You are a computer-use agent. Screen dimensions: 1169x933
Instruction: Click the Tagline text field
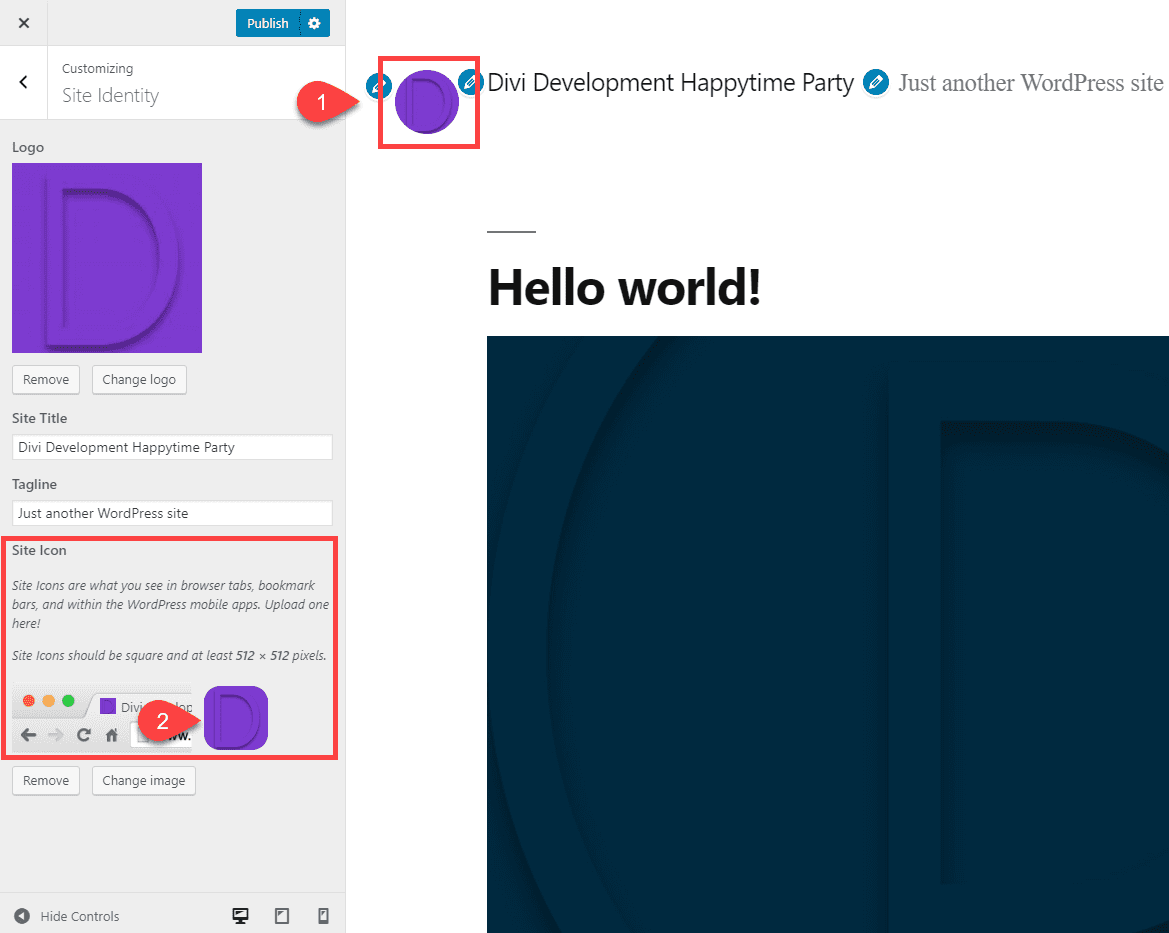(x=171, y=513)
